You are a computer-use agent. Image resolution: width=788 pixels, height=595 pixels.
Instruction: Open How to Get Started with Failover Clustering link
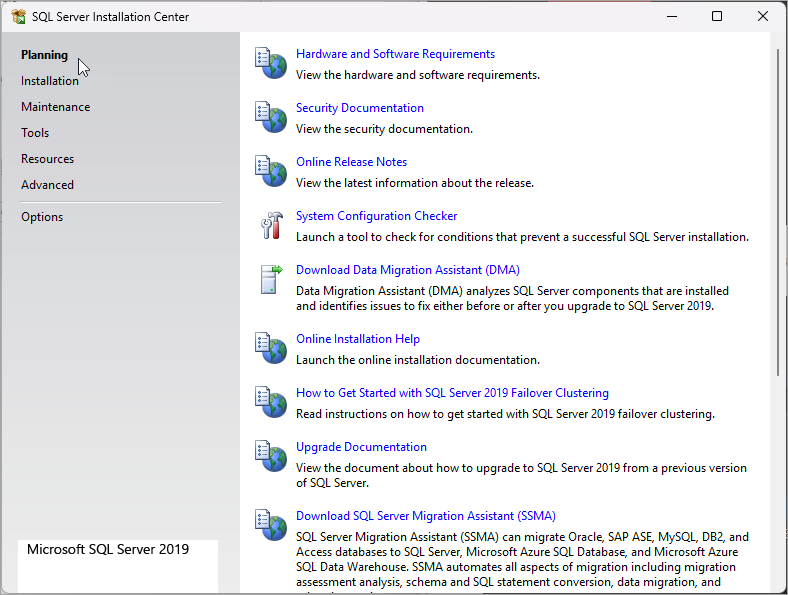(452, 393)
